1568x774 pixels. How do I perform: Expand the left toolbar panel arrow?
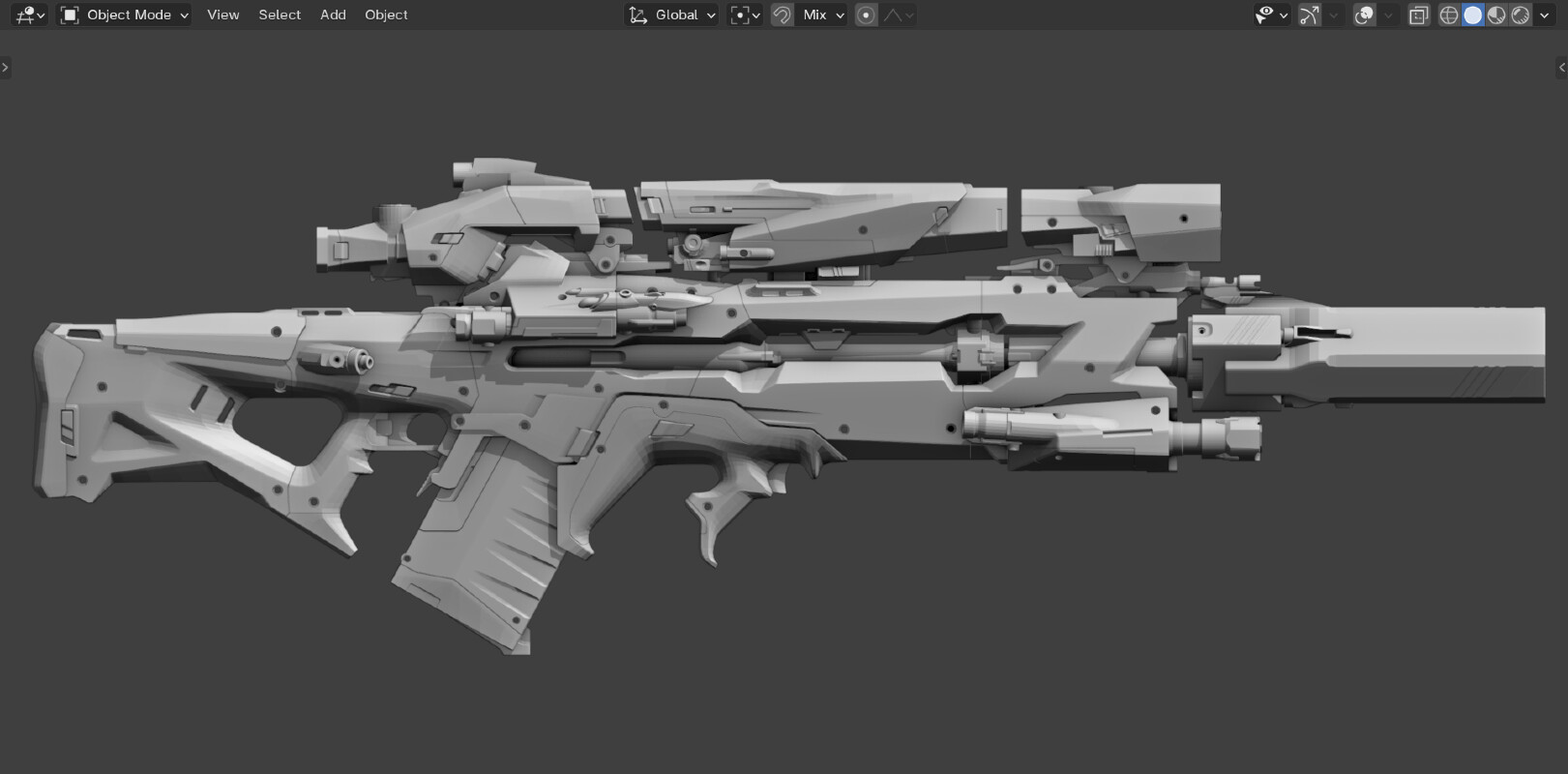5,67
